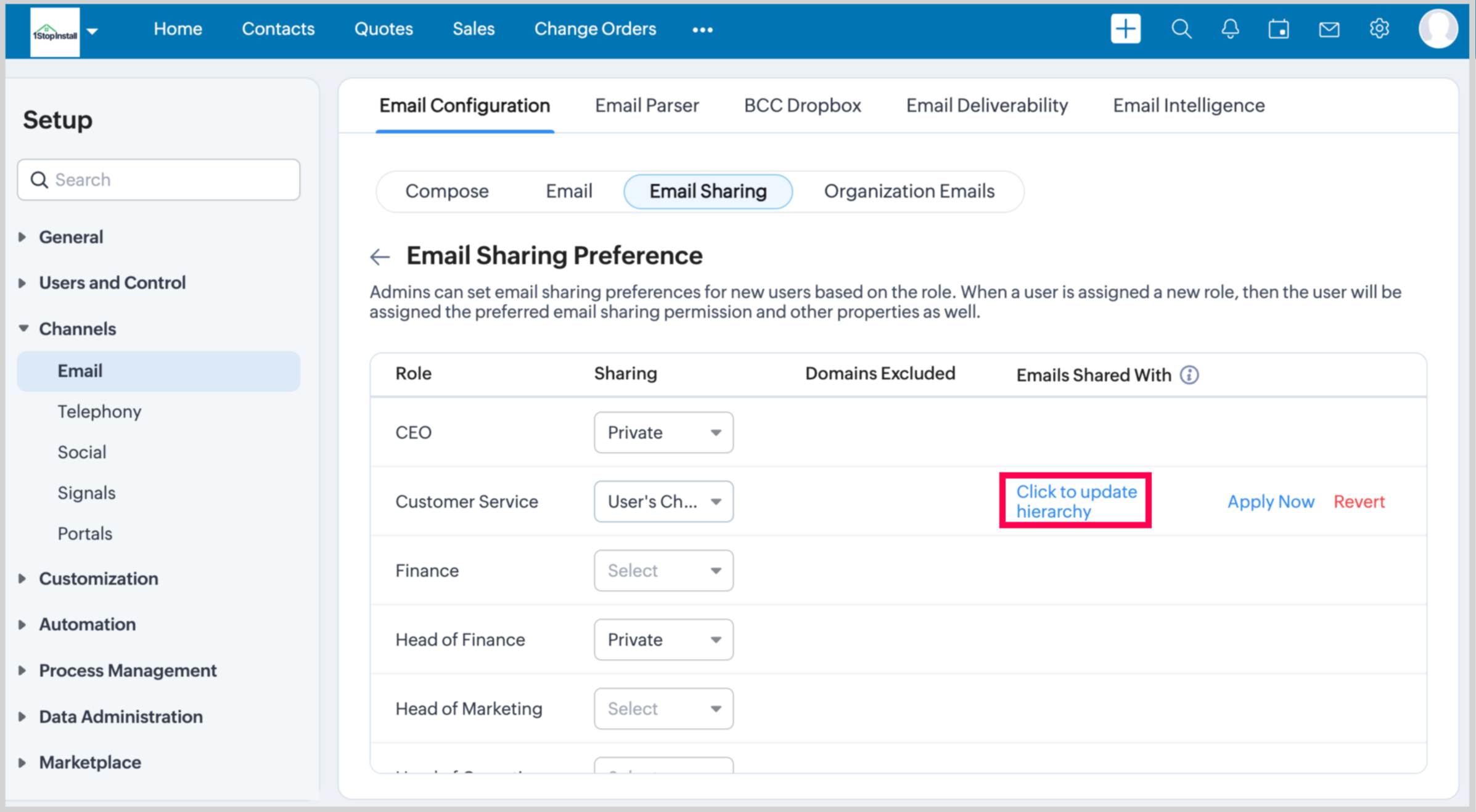The height and width of the screenshot is (812, 1476).
Task: Open the more menu ellipsis in navbar
Action: click(x=702, y=30)
